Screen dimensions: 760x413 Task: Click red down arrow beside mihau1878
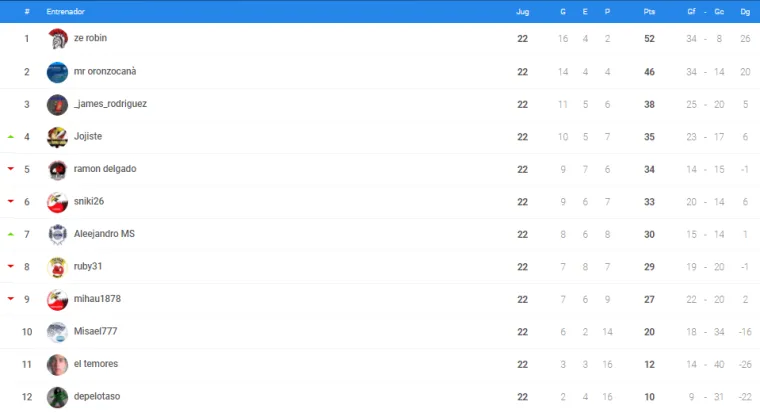tap(11, 299)
